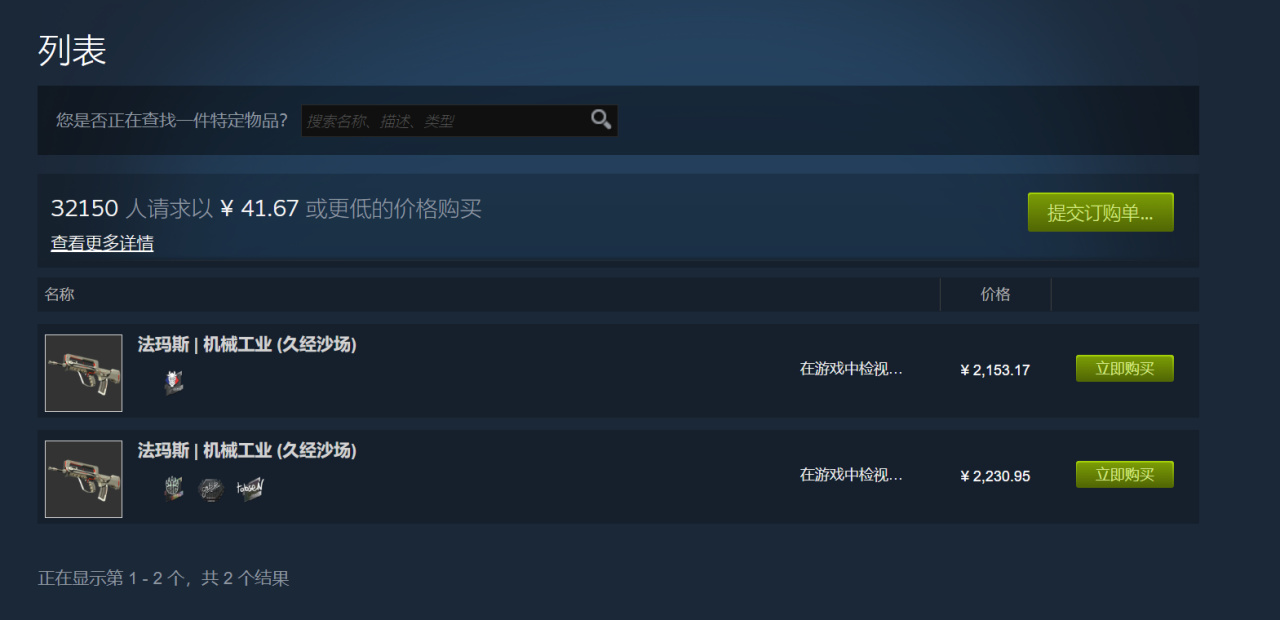The height and width of the screenshot is (620, 1280).
Task: Open the 查看更多详情 link
Action: tap(102, 243)
